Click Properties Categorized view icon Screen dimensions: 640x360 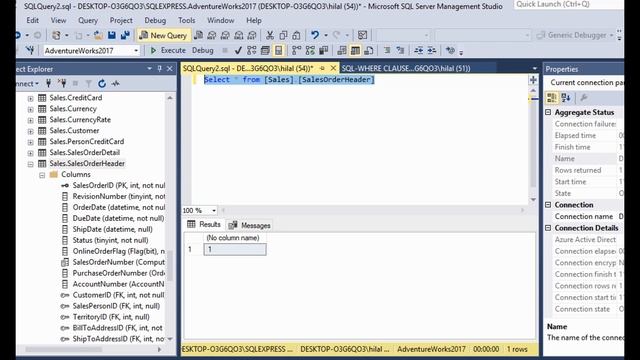[552, 98]
